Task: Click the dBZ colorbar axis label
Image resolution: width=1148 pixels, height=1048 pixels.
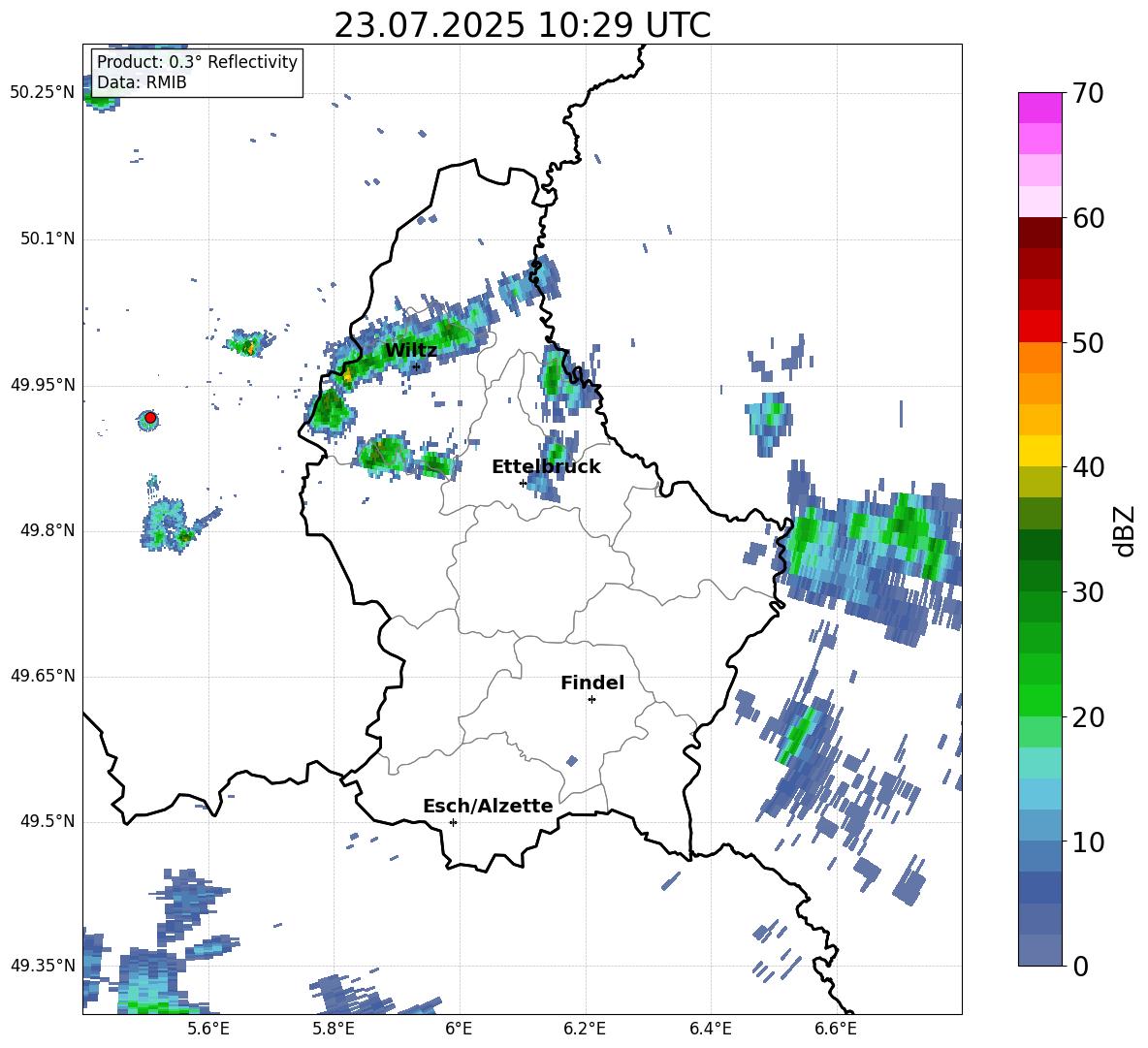Action: 1126,530
